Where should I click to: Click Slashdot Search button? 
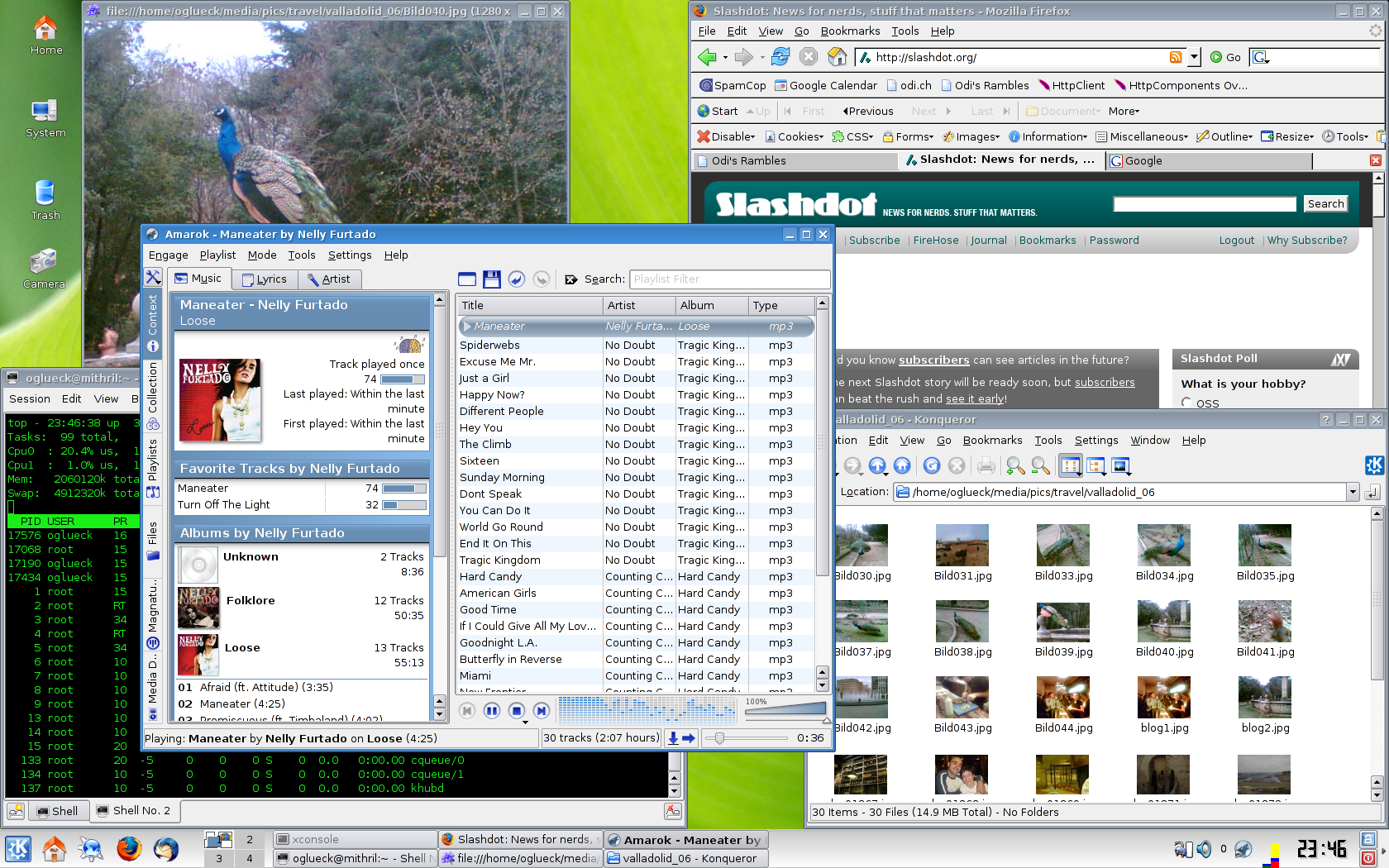click(x=1325, y=203)
